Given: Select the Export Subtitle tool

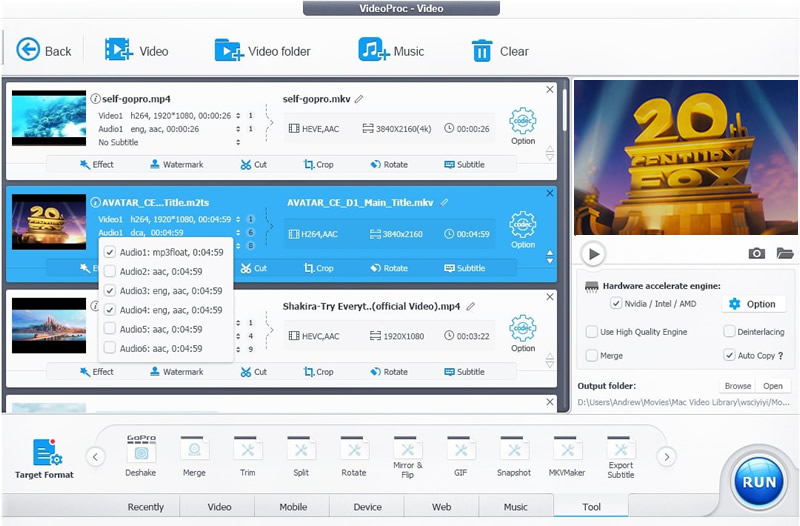Looking at the screenshot, I should click(x=621, y=457).
